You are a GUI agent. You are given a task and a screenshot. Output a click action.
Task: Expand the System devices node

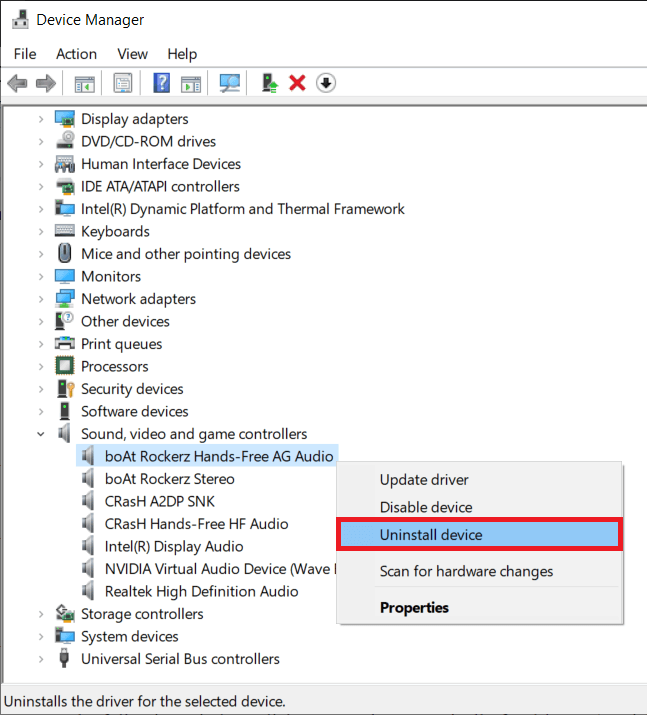41,637
